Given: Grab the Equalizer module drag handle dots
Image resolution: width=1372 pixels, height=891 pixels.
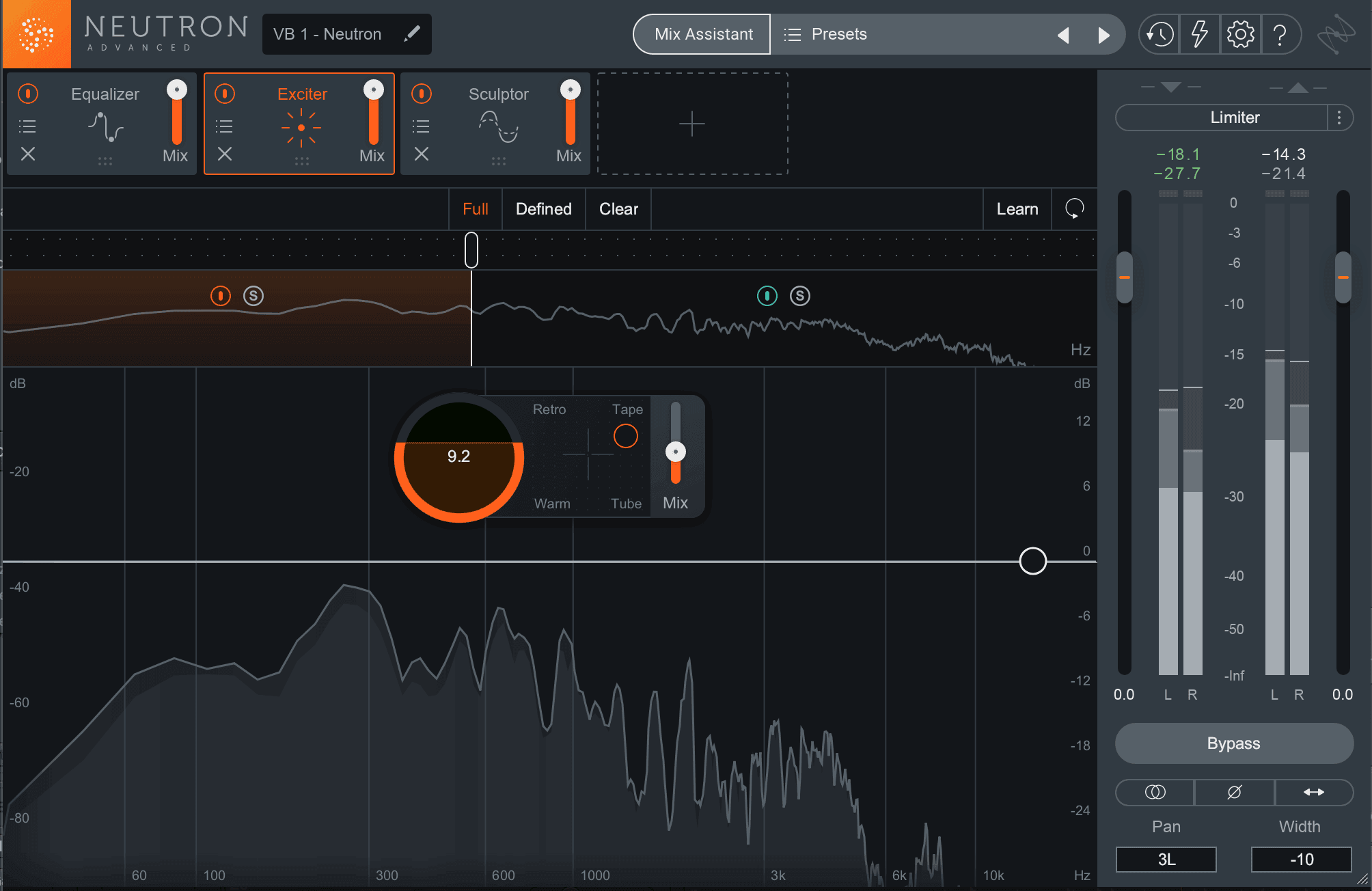Looking at the screenshot, I should tap(105, 161).
